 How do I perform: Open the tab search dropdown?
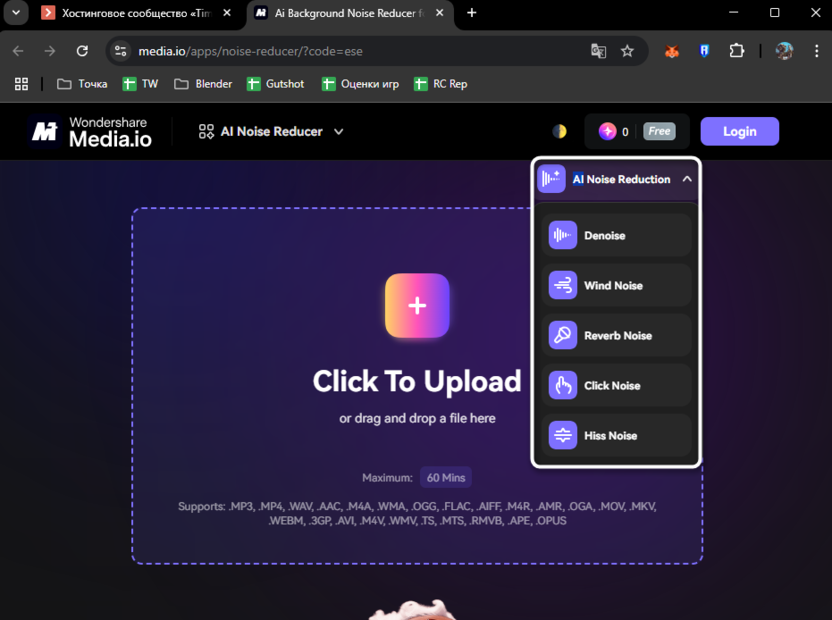point(16,13)
